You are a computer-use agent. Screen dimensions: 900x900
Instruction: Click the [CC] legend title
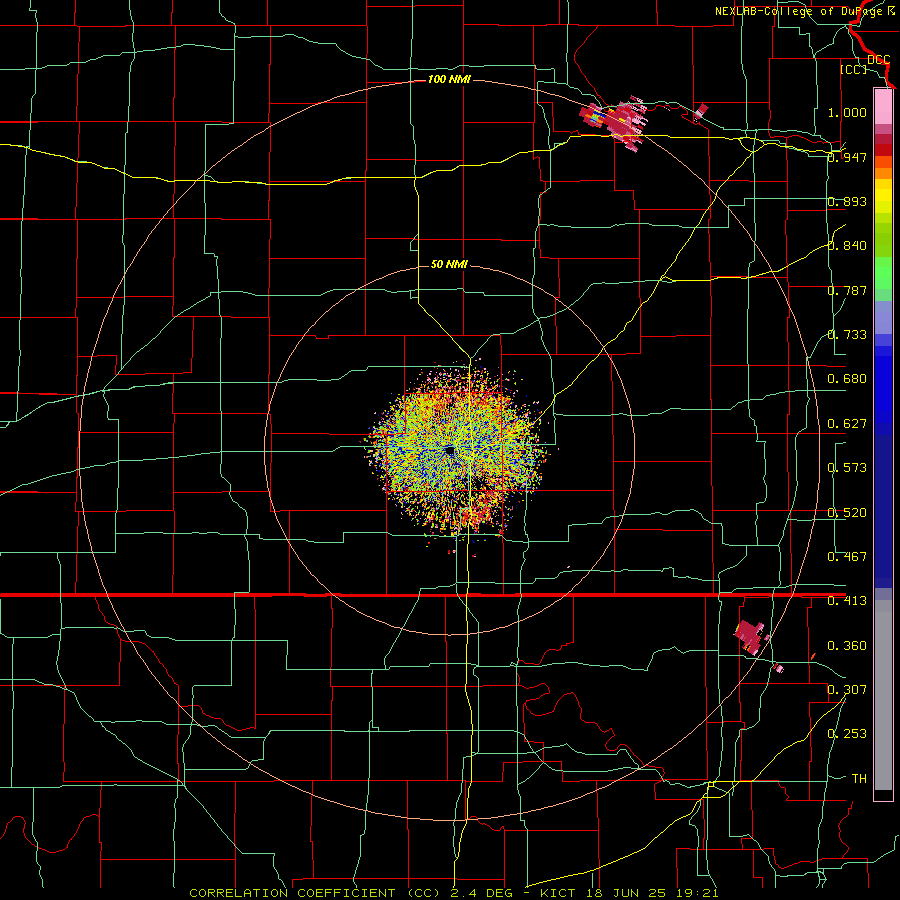click(853, 69)
